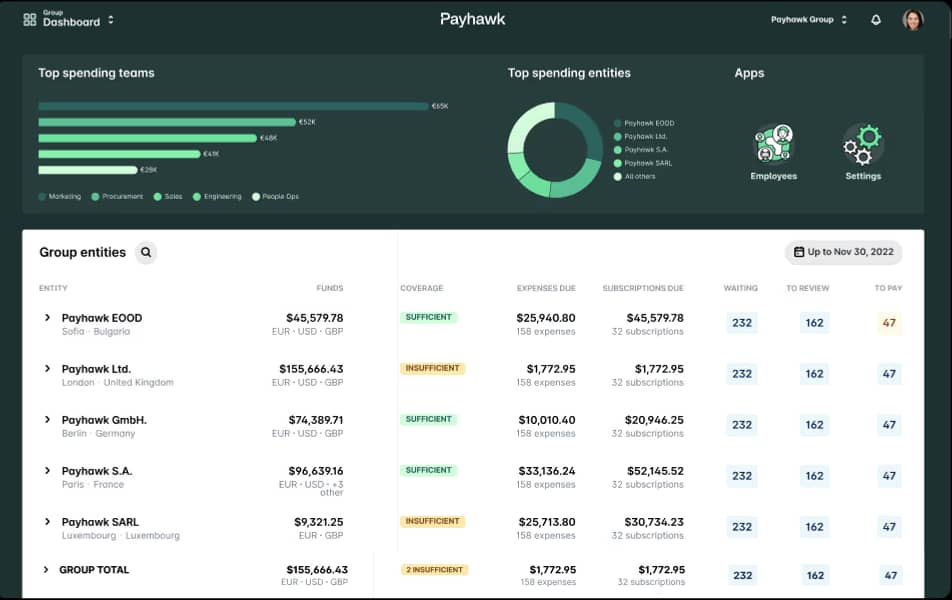Sort by the EXPENSES DUE column header
Image resolution: width=952 pixels, height=600 pixels.
[x=546, y=288]
